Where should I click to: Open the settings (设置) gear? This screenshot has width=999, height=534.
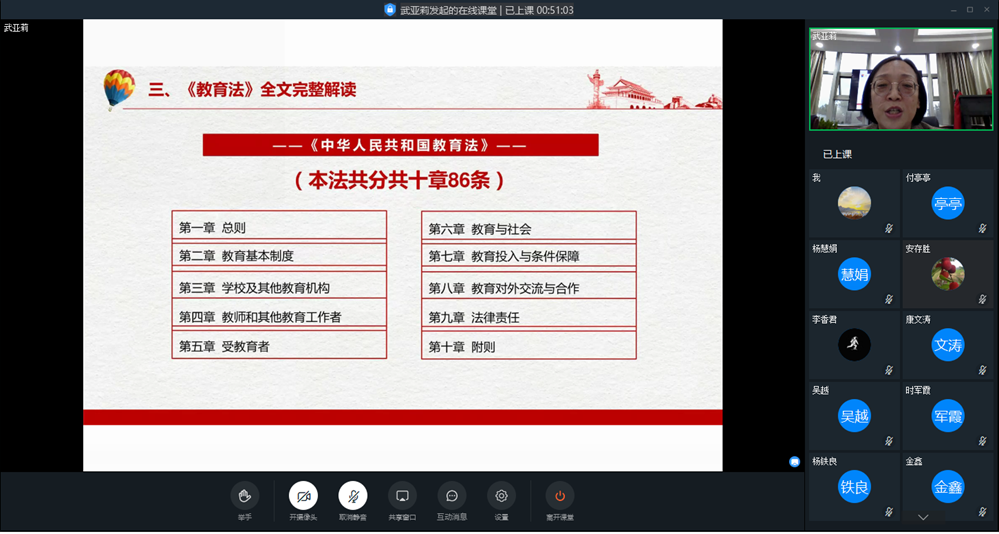pyautogui.click(x=501, y=496)
